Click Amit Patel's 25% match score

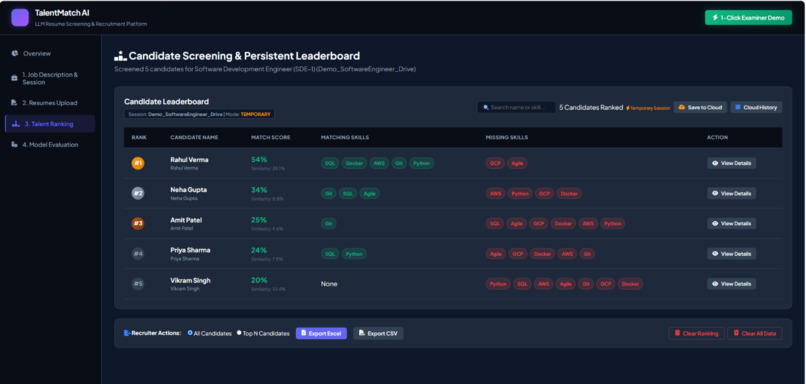pyautogui.click(x=259, y=220)
